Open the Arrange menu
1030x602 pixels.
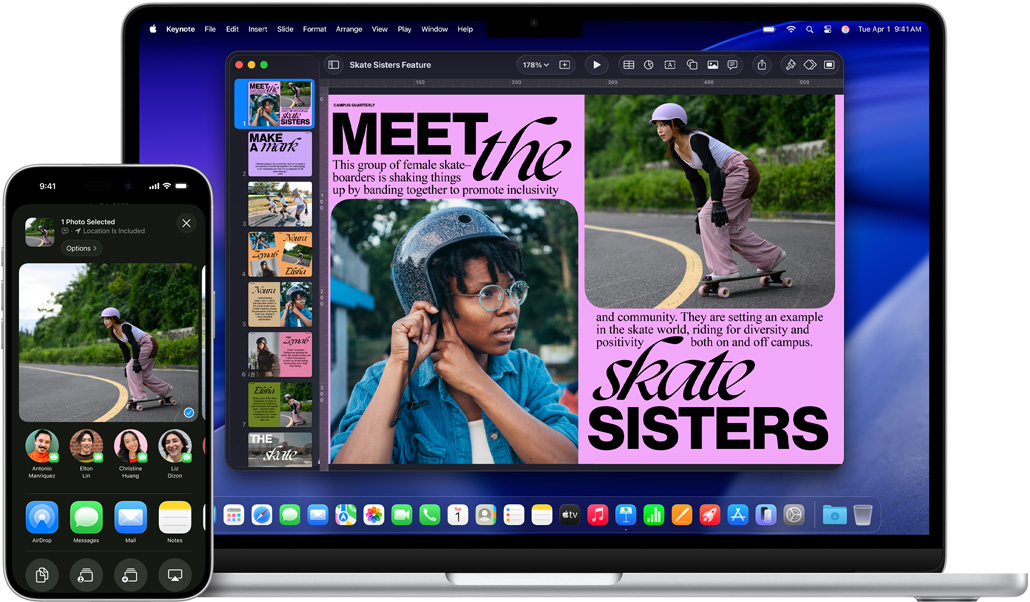point(349,29)
